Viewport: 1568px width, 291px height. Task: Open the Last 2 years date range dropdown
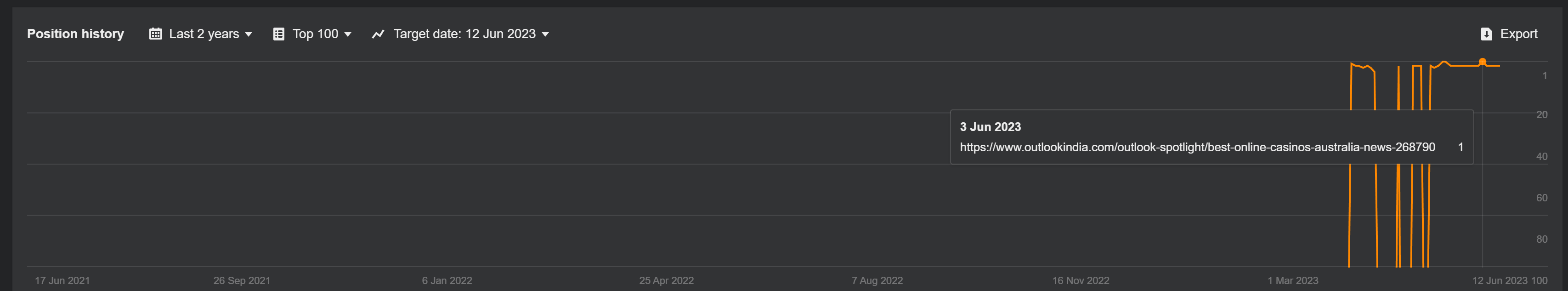point(204,34)
